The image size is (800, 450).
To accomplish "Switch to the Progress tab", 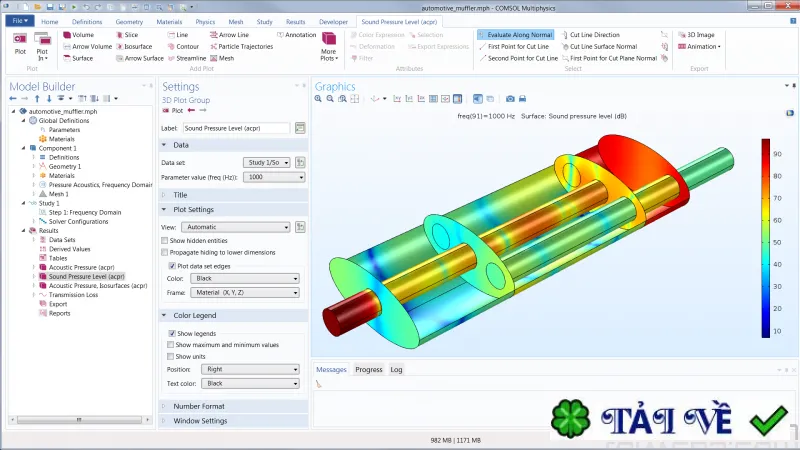I will 369,369.
